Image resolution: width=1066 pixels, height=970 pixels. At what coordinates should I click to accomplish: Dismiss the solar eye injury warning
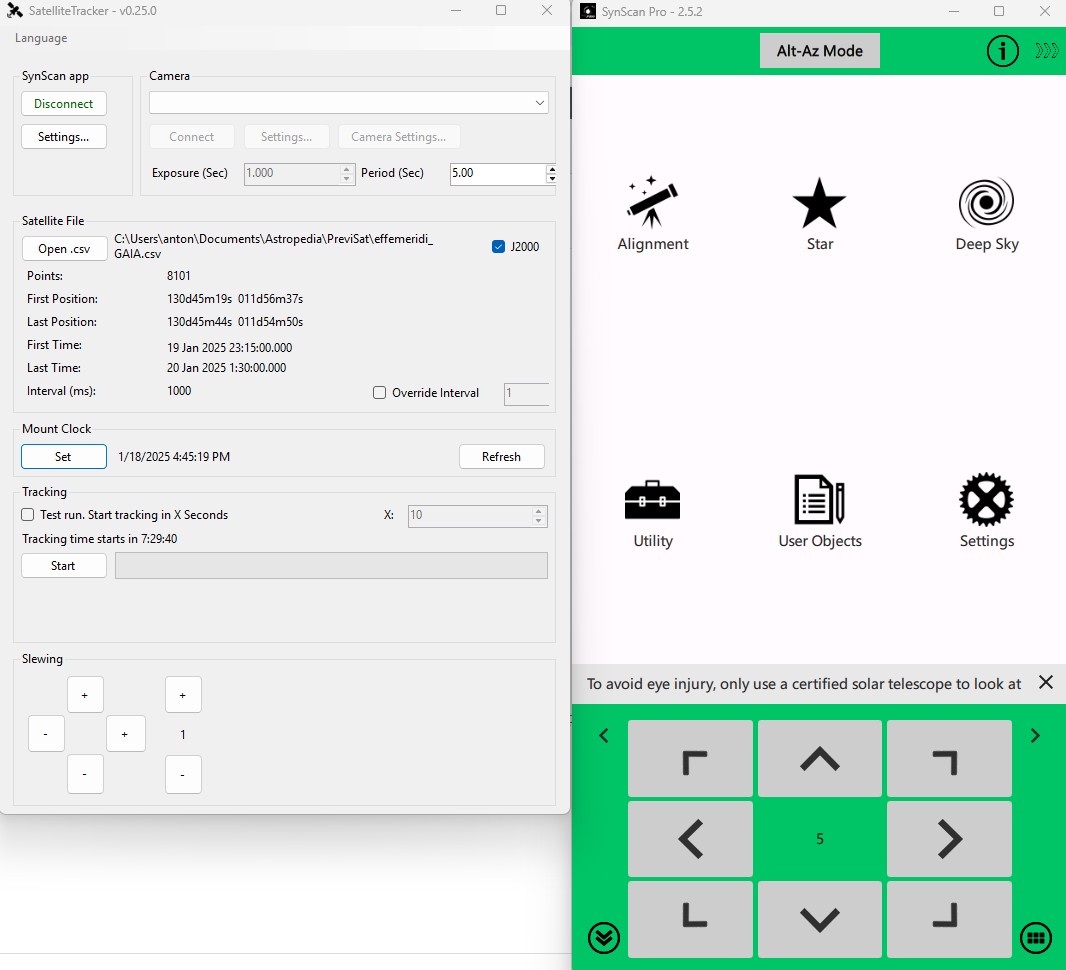pos(1046,682)
